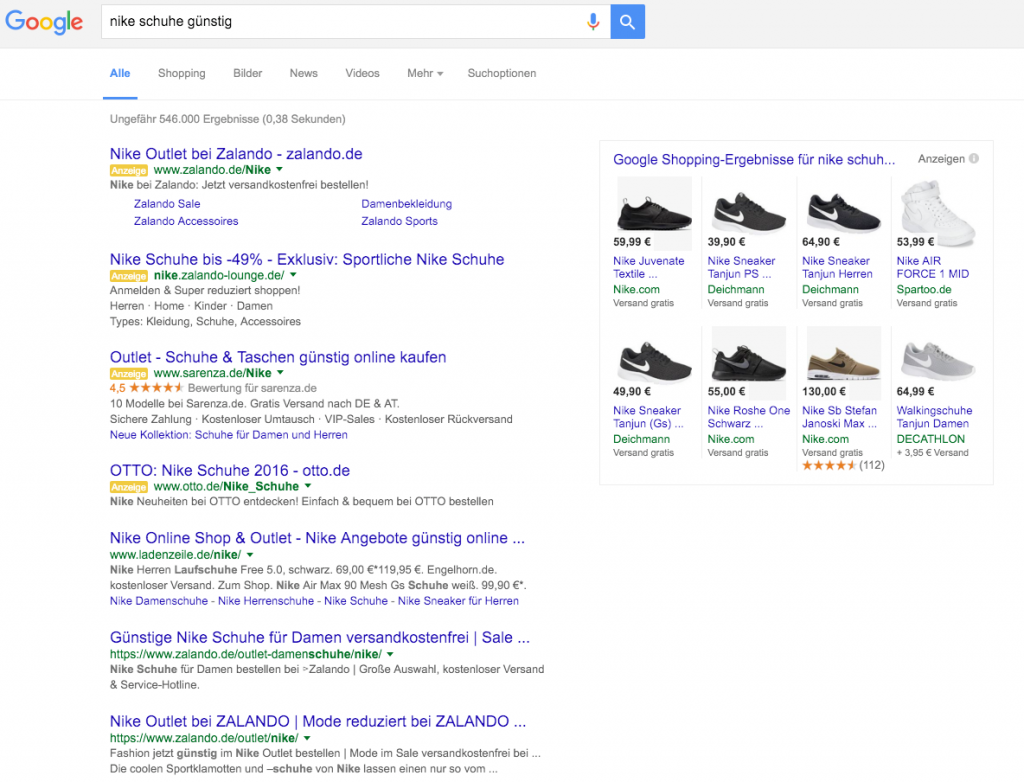1024x782 pixels.
Task: Open Nike Outlet bei ZALANDO Mode reduziert result
Action: click(318, 722)
